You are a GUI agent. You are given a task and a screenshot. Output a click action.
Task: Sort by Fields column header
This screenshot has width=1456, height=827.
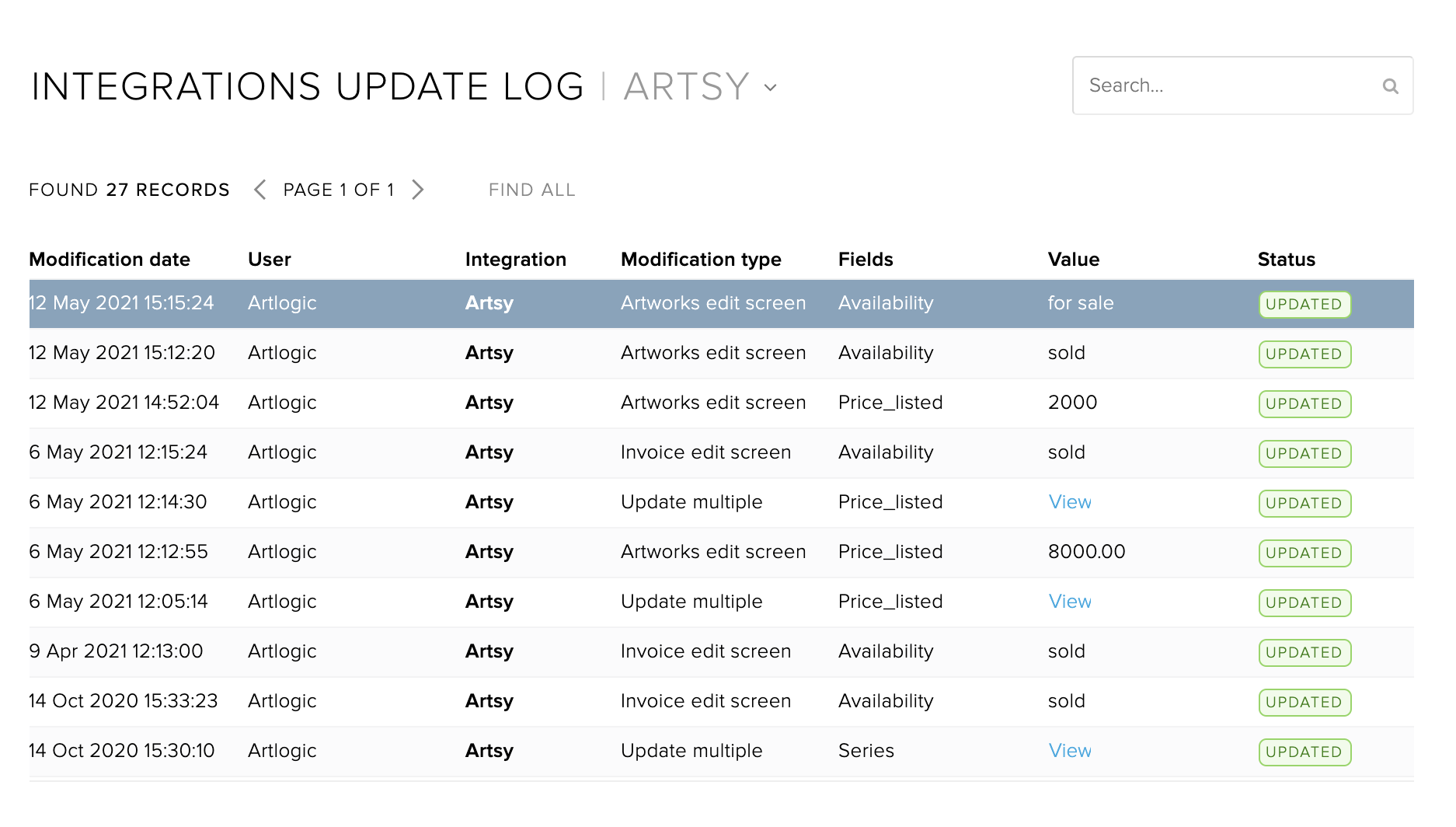(866, 260)
